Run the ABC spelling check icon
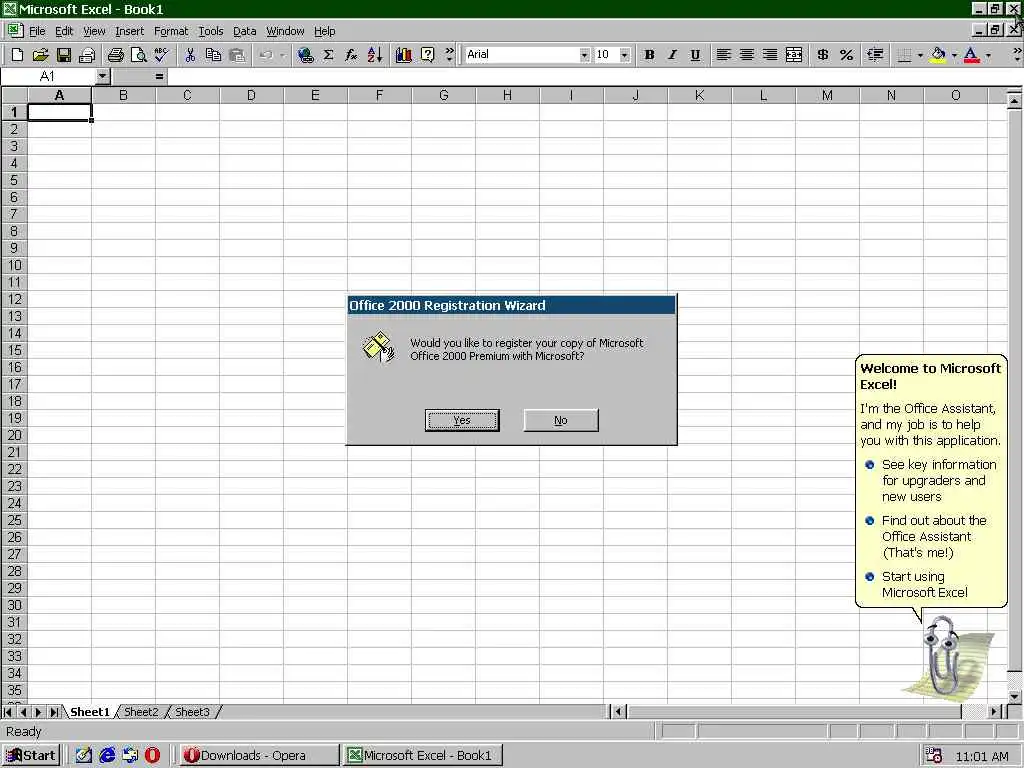This screenshot has width=1024, height=768. tap(161, 55)
